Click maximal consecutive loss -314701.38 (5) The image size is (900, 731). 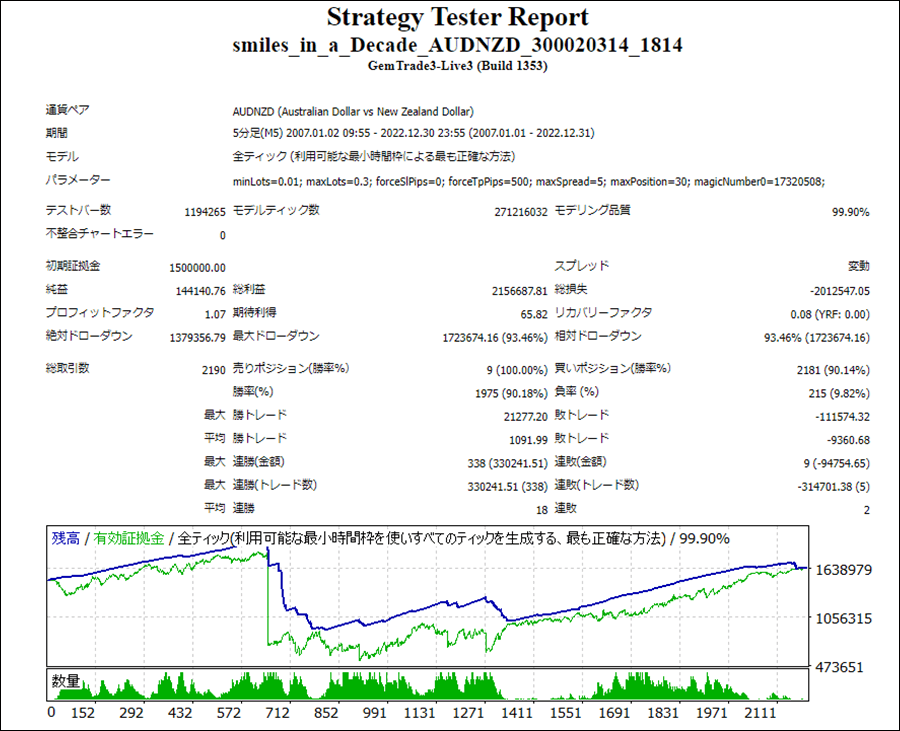pyautogui.click(x=833, y=487)
